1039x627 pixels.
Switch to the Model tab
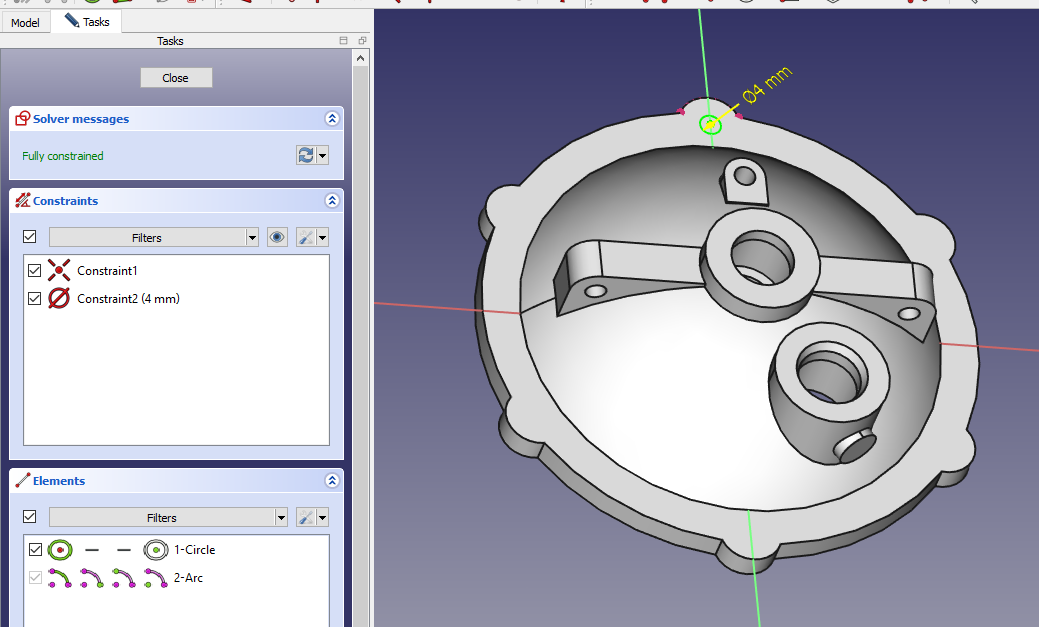[x=25, y=22]
